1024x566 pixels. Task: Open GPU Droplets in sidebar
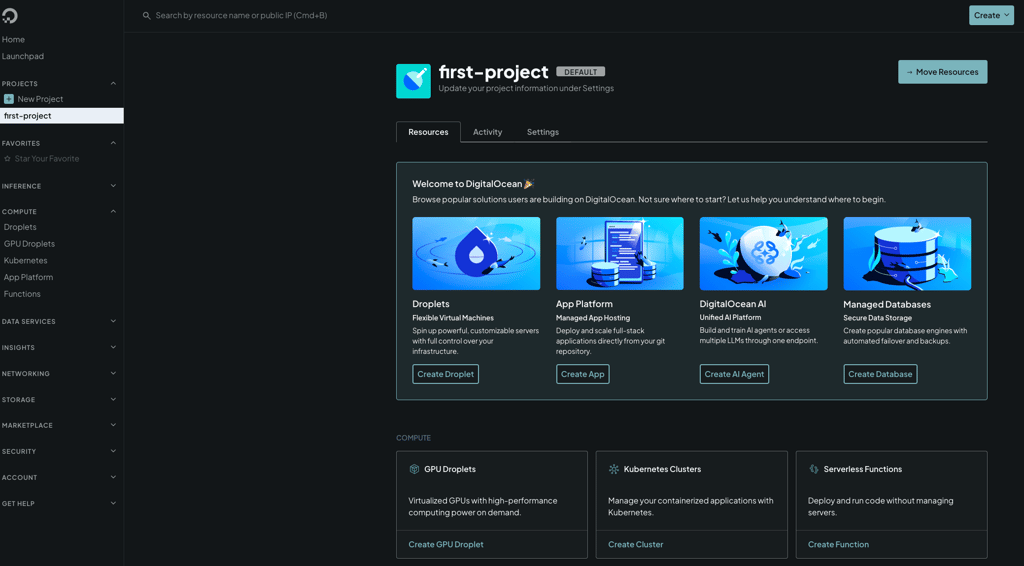[x=29, y=244]
